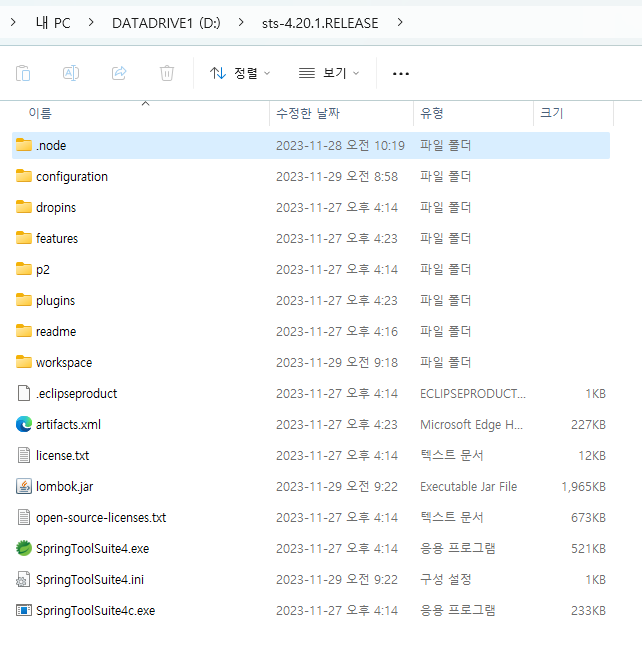Viewport: 642px width, 671px height.
Task: Click the dropins folder name
Action: pos(56,208)
